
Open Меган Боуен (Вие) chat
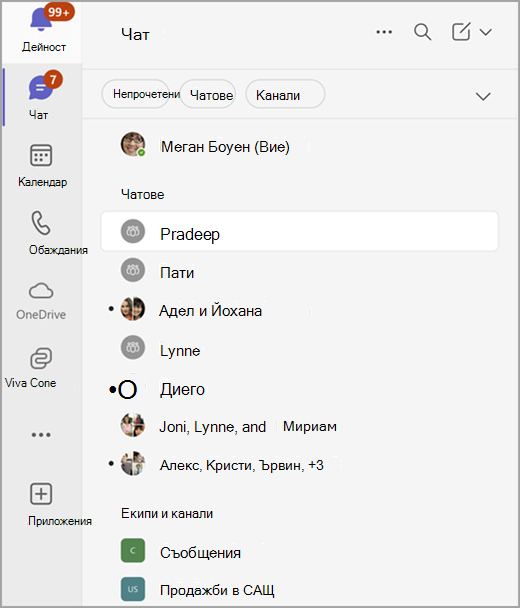coord(299,146)
